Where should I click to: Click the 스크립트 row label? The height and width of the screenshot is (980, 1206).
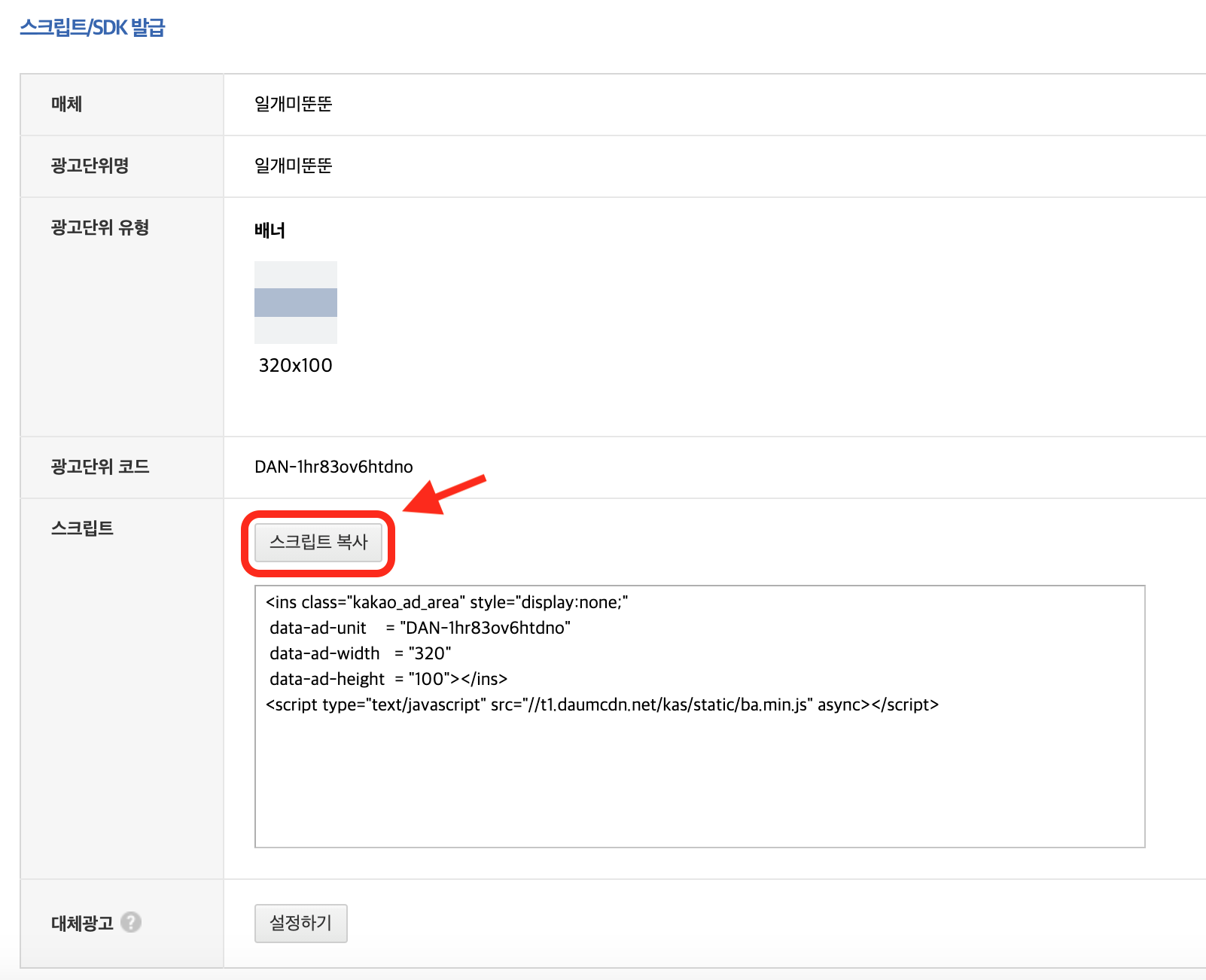(x=82, y=528)
